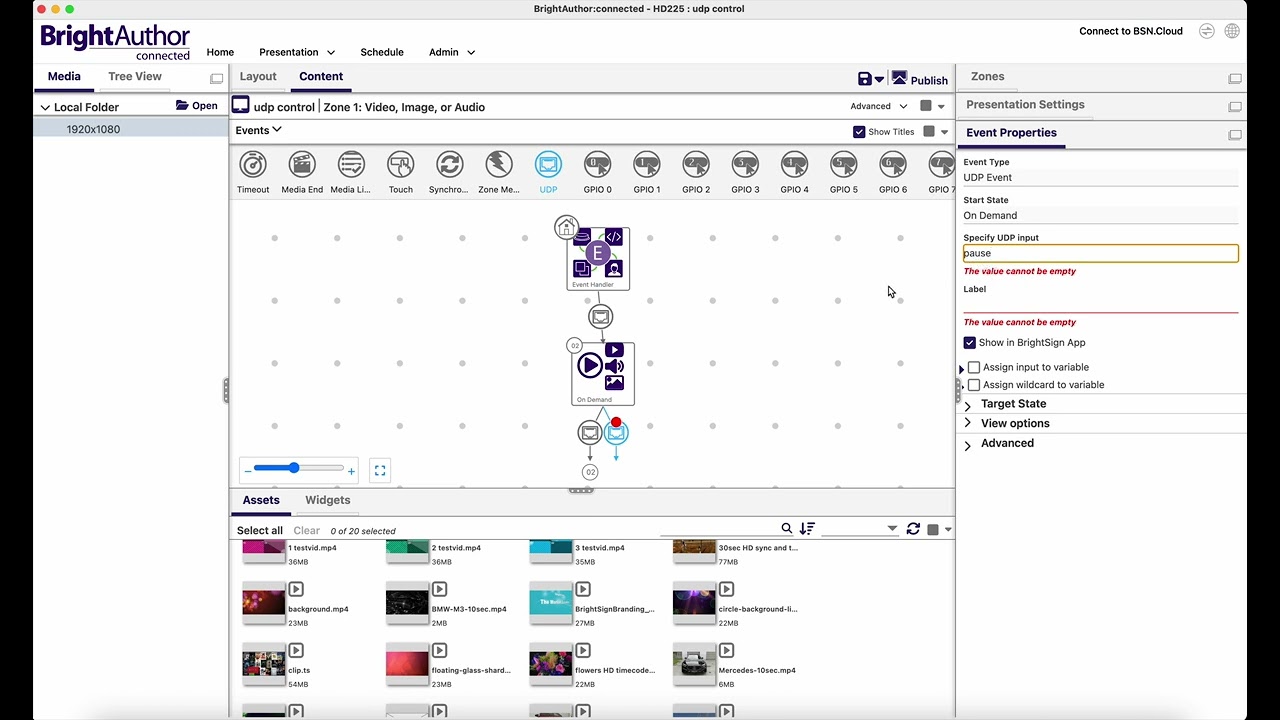
Task: Enable Assign input to variable
Action: pyautogui.click(x=974, y=367)
